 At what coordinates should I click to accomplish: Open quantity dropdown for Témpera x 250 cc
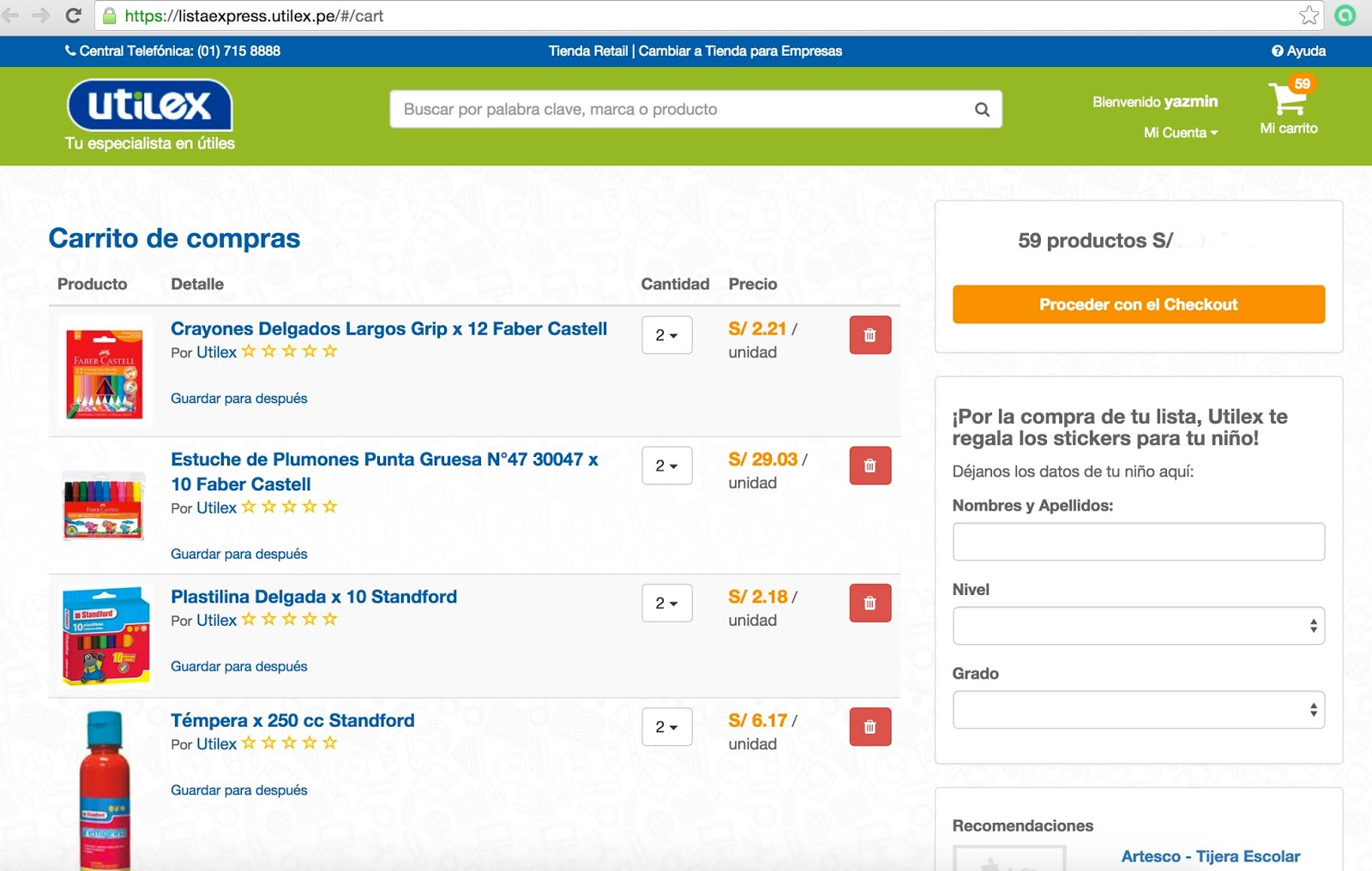pos(667,727)
